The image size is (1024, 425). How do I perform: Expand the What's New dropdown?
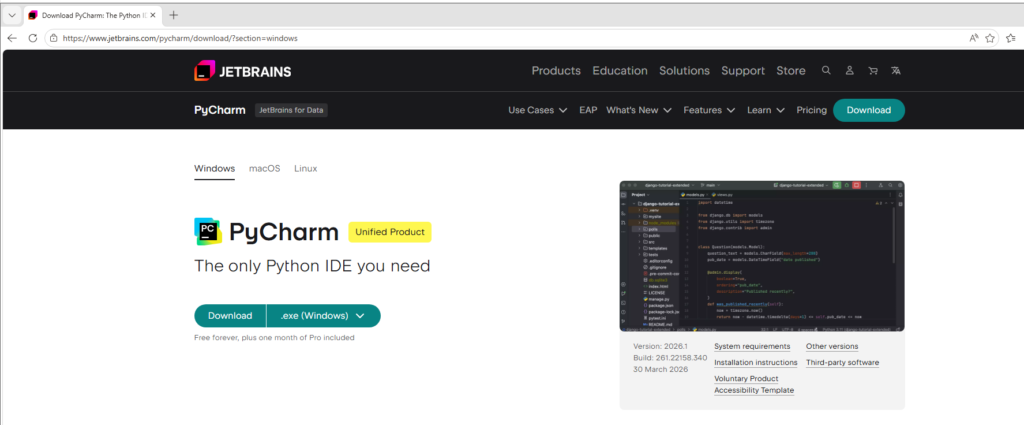[x=639, y=110]
